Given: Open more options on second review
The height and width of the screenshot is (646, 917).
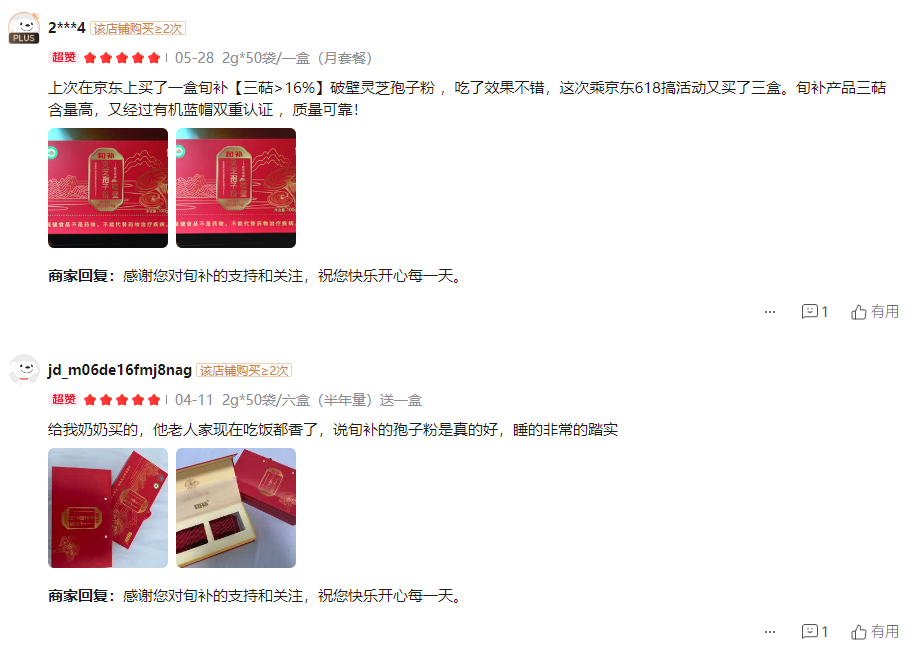Looking at the screenshot, I should [x=770, y=632].
